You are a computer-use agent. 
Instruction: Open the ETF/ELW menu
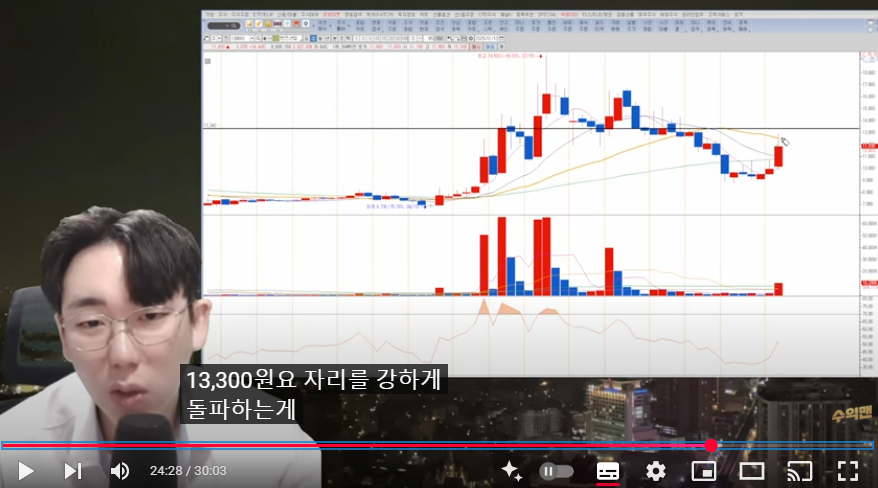pos(264,15)
